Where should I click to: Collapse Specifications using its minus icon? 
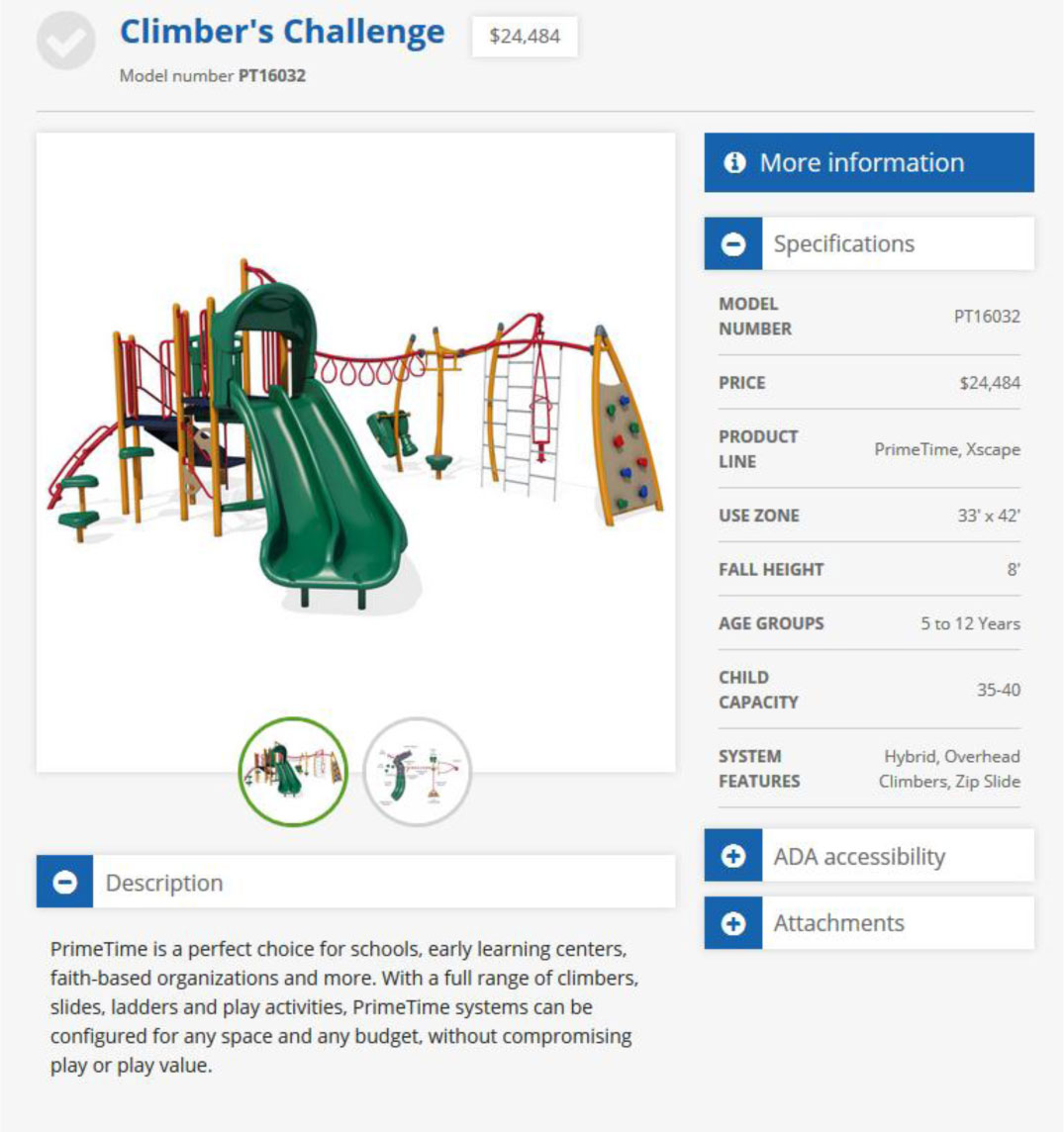pyautogui.click(x=733, y=244)
